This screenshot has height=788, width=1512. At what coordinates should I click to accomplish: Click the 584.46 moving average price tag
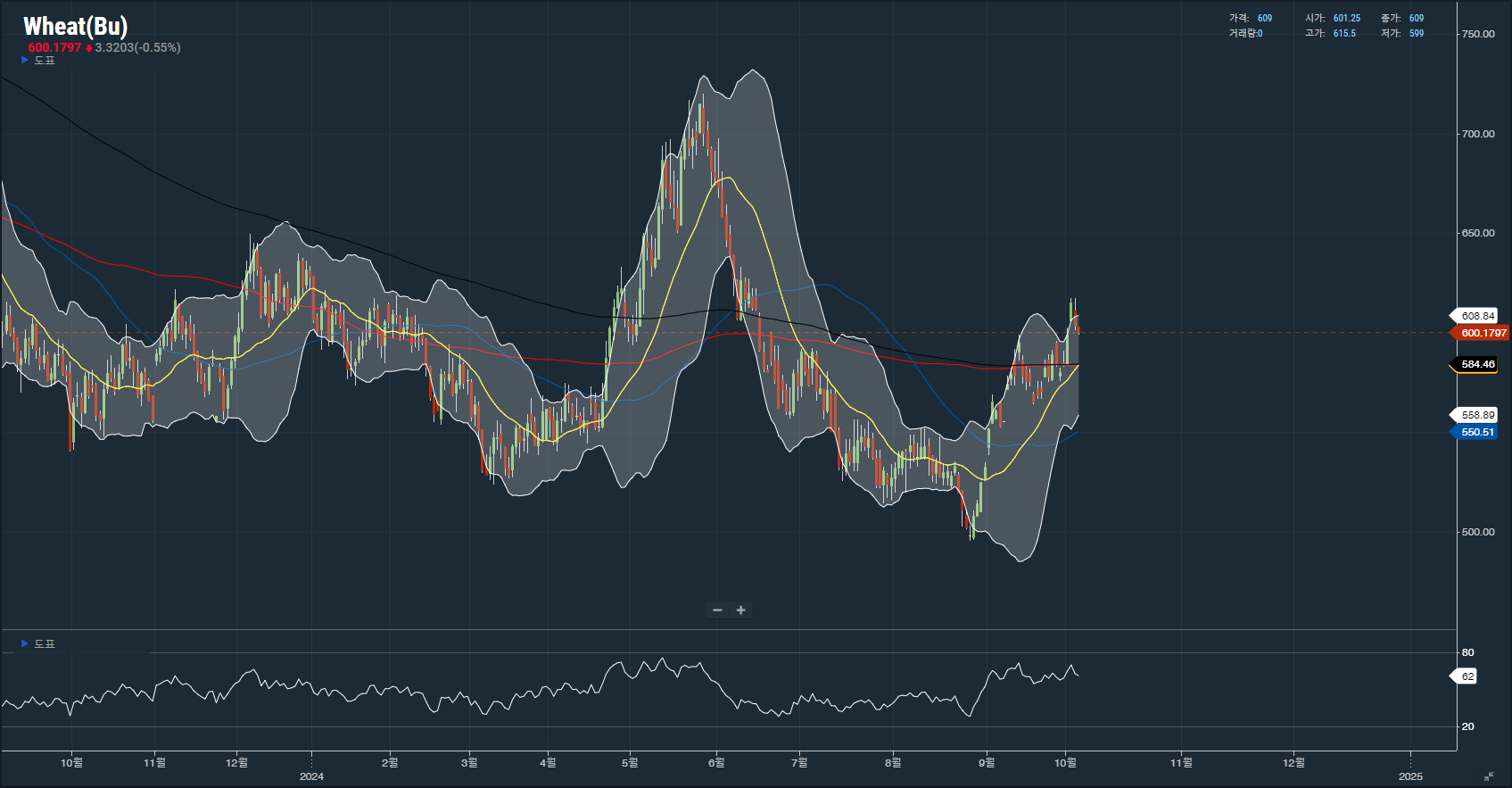(x=1477, y=364)
